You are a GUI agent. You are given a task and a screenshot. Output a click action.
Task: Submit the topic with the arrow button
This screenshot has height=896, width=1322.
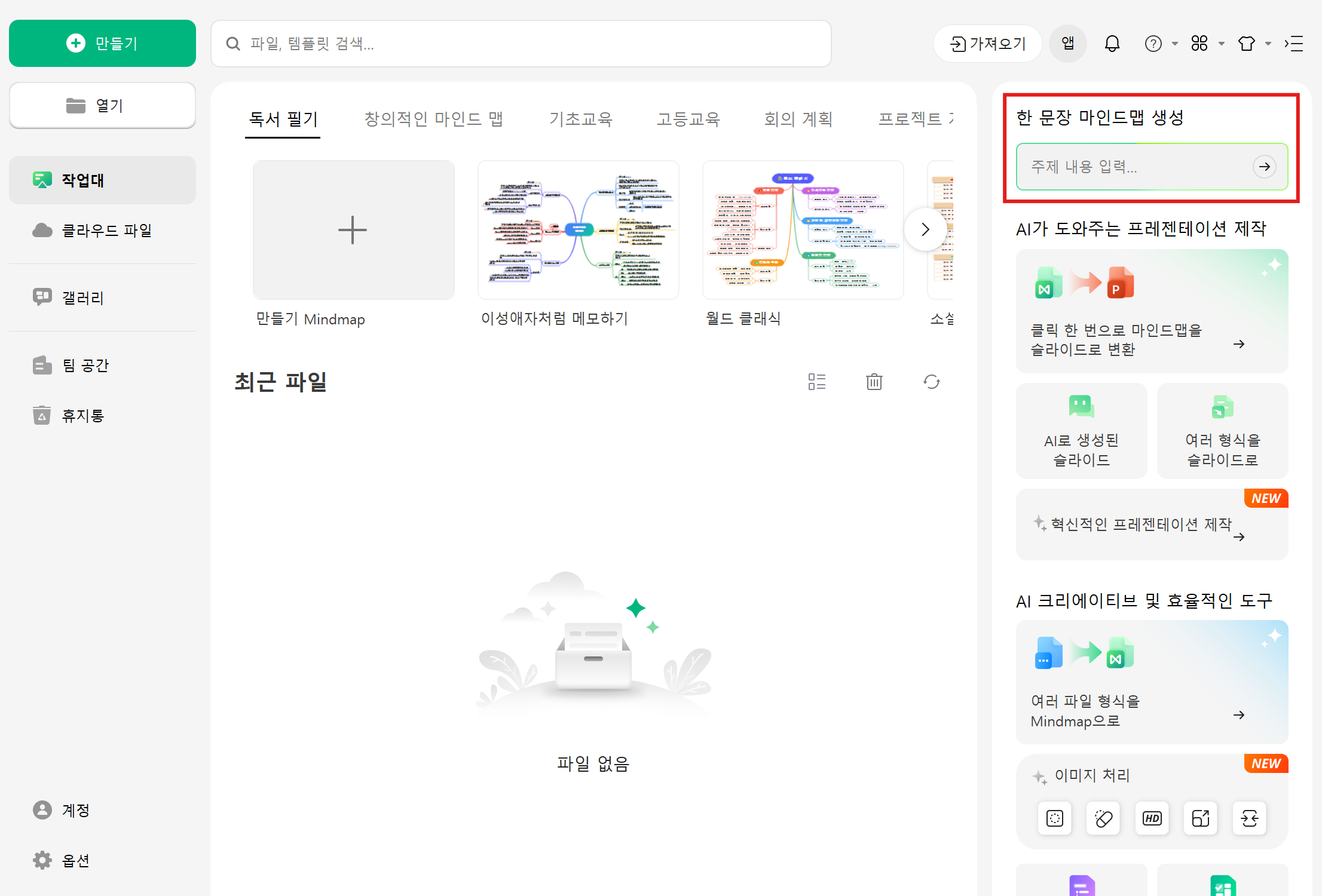1265,167
